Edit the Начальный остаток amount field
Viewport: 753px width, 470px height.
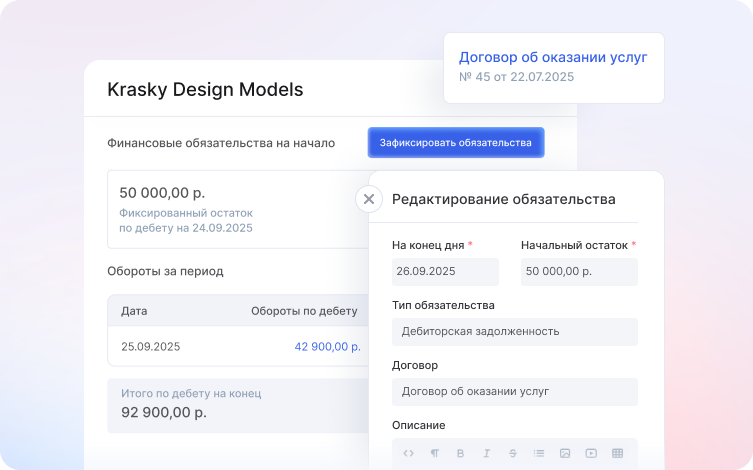coord(579,272)
